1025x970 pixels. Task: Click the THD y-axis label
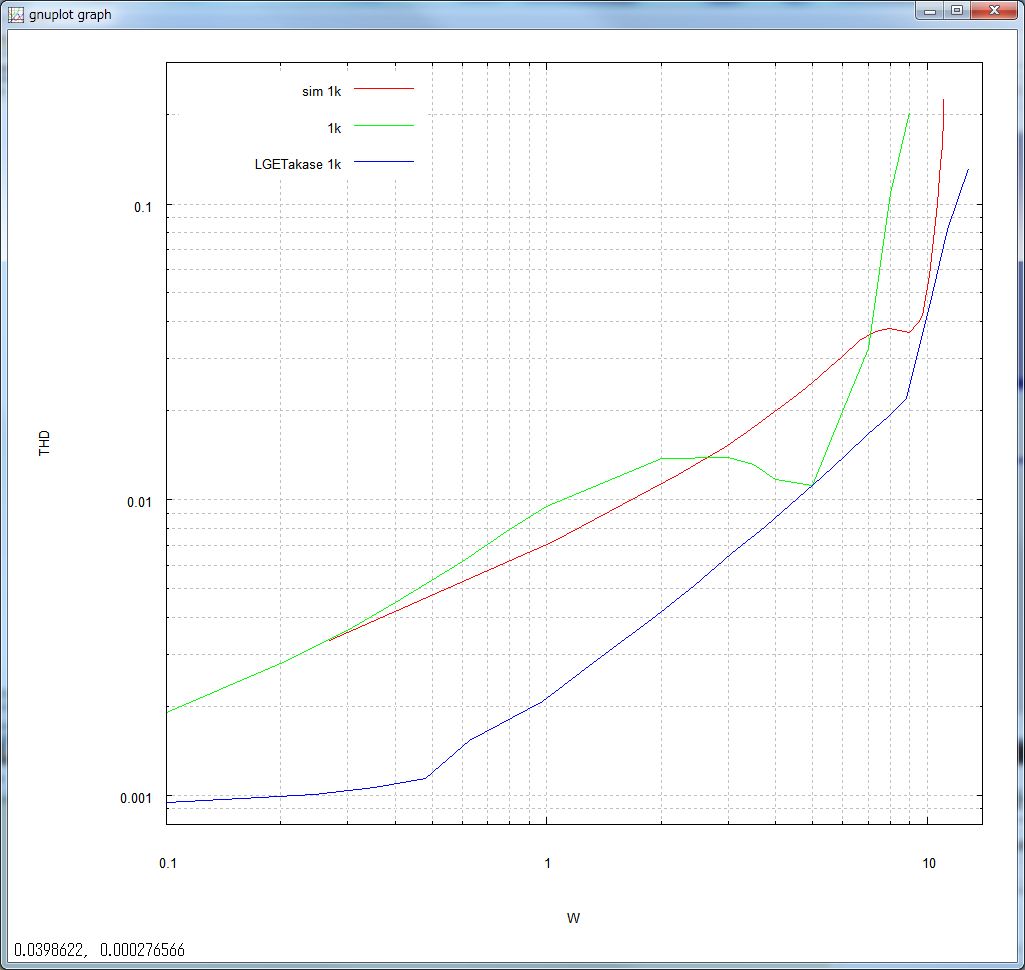[x=44, y=445]
